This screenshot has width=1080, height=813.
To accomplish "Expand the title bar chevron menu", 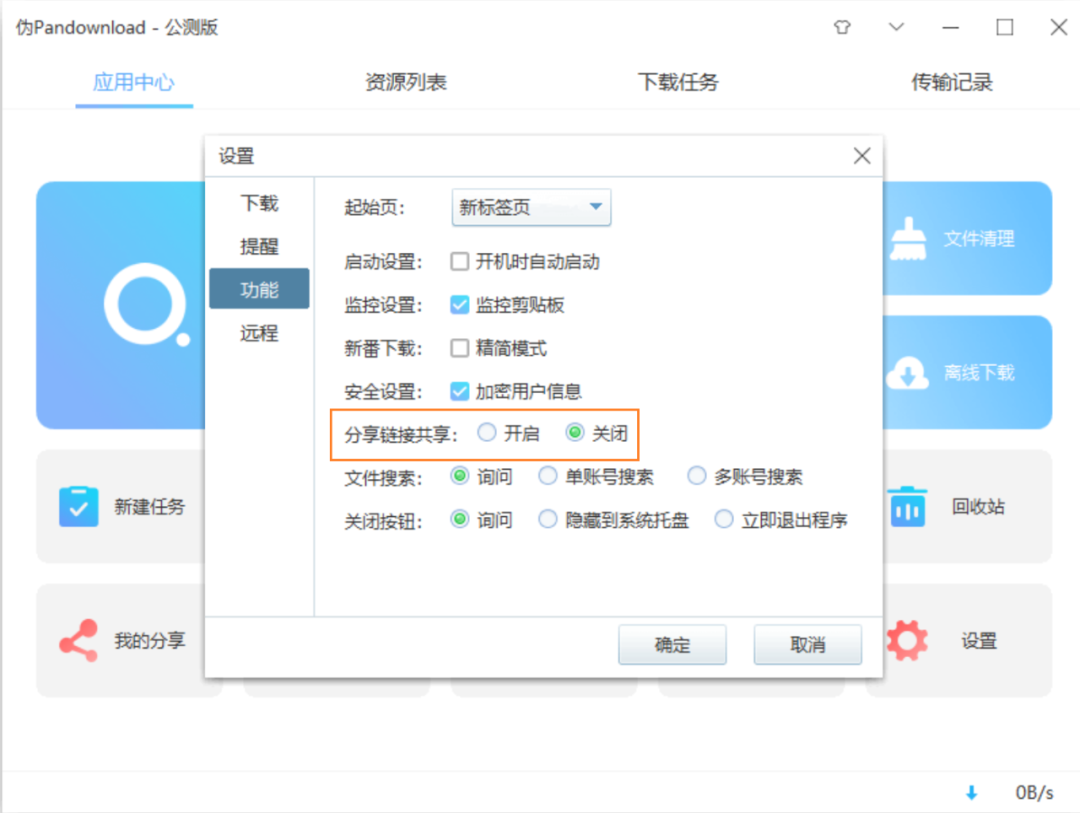I will click(895, 28).
